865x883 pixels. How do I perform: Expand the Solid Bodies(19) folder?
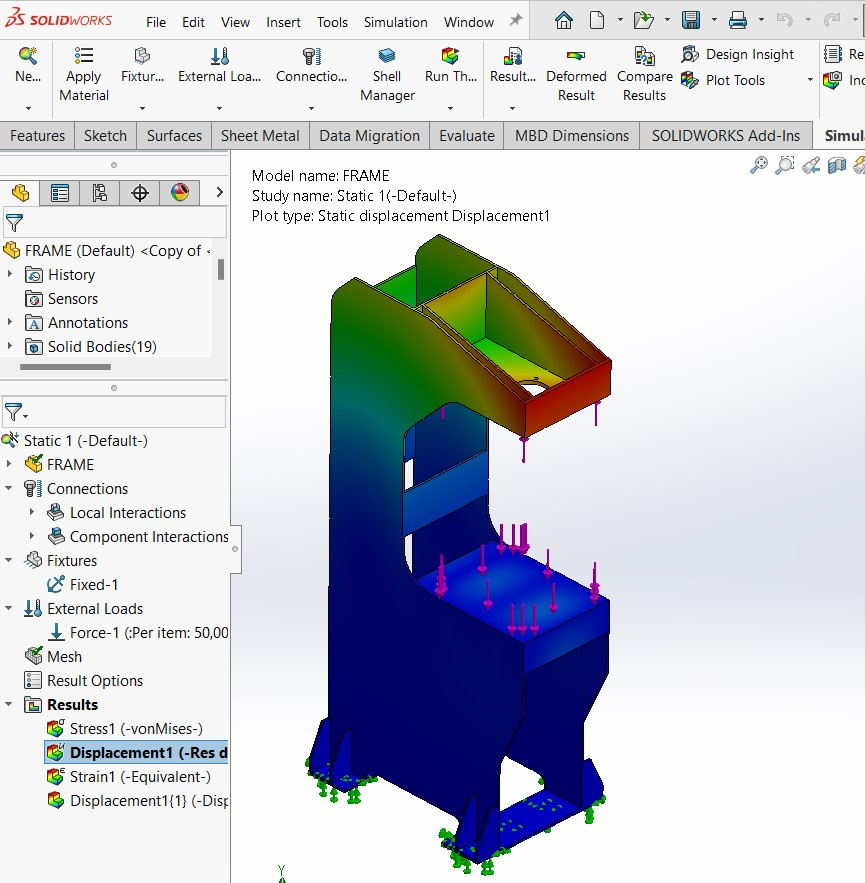tap(10, 347)
